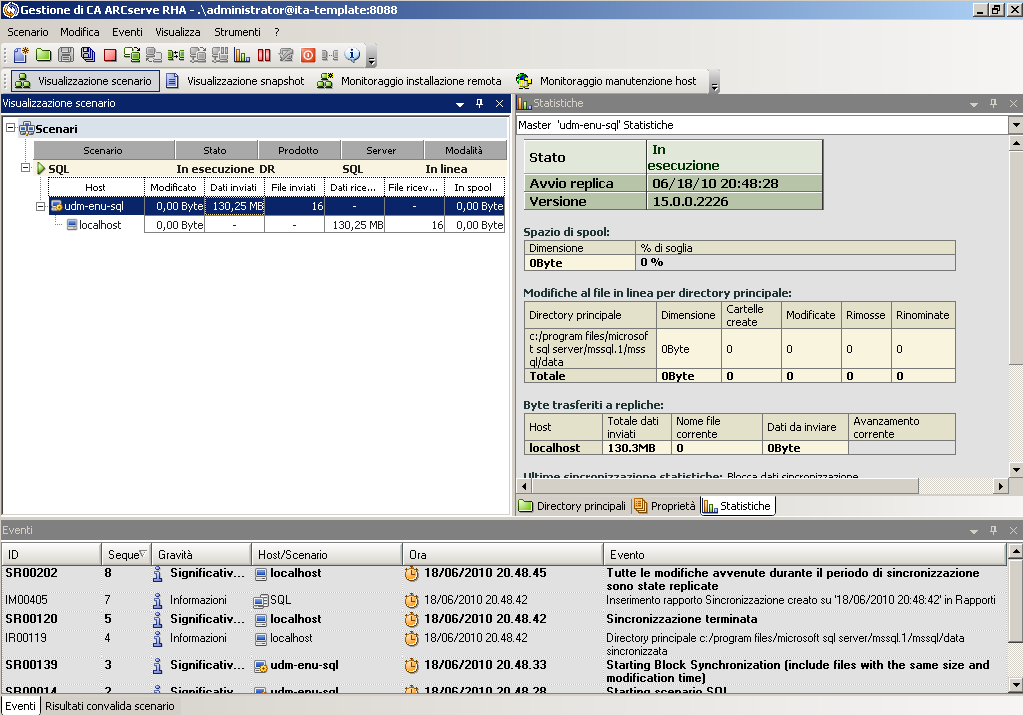Select the udm-enu-sql master row
Viewport: 1023px width, 715px height.
277,206
